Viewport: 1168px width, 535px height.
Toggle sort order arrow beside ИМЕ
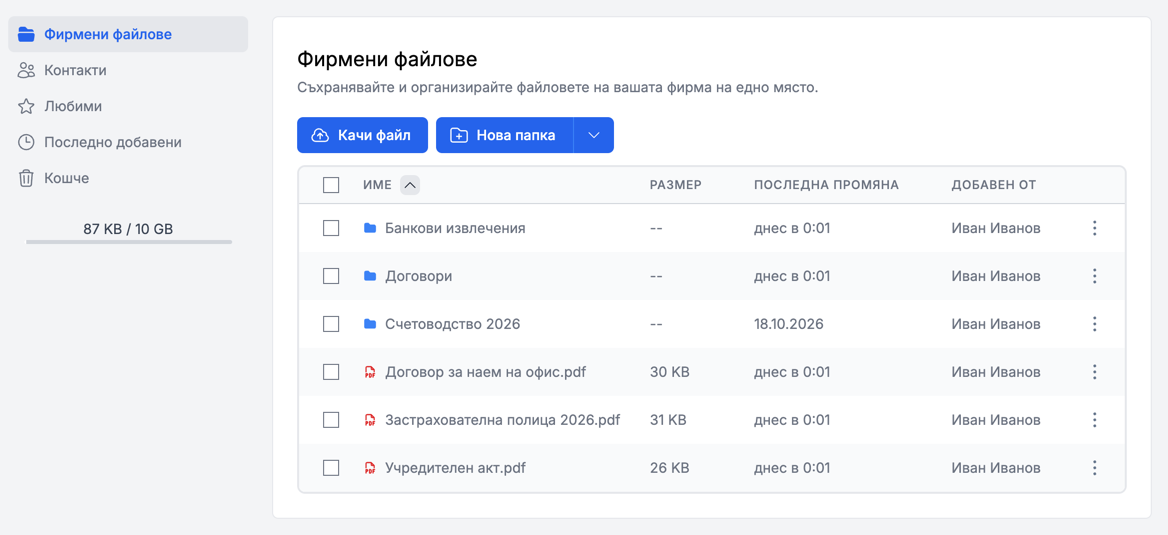coord(410,185)
